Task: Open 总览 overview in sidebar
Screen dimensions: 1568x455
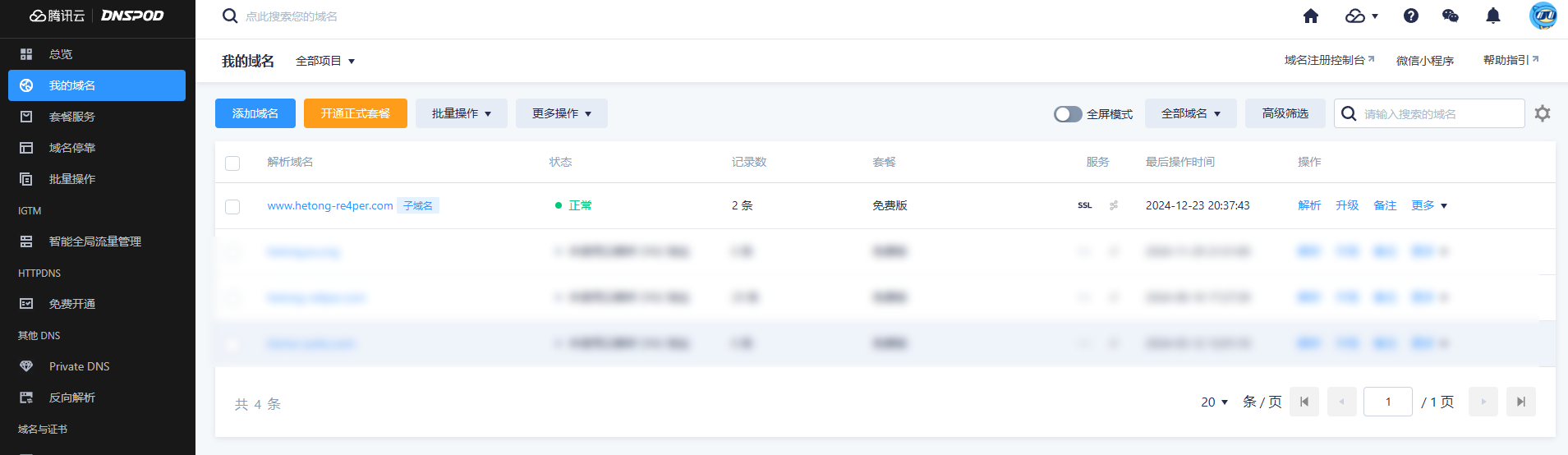Action: (x=97, y=54)
